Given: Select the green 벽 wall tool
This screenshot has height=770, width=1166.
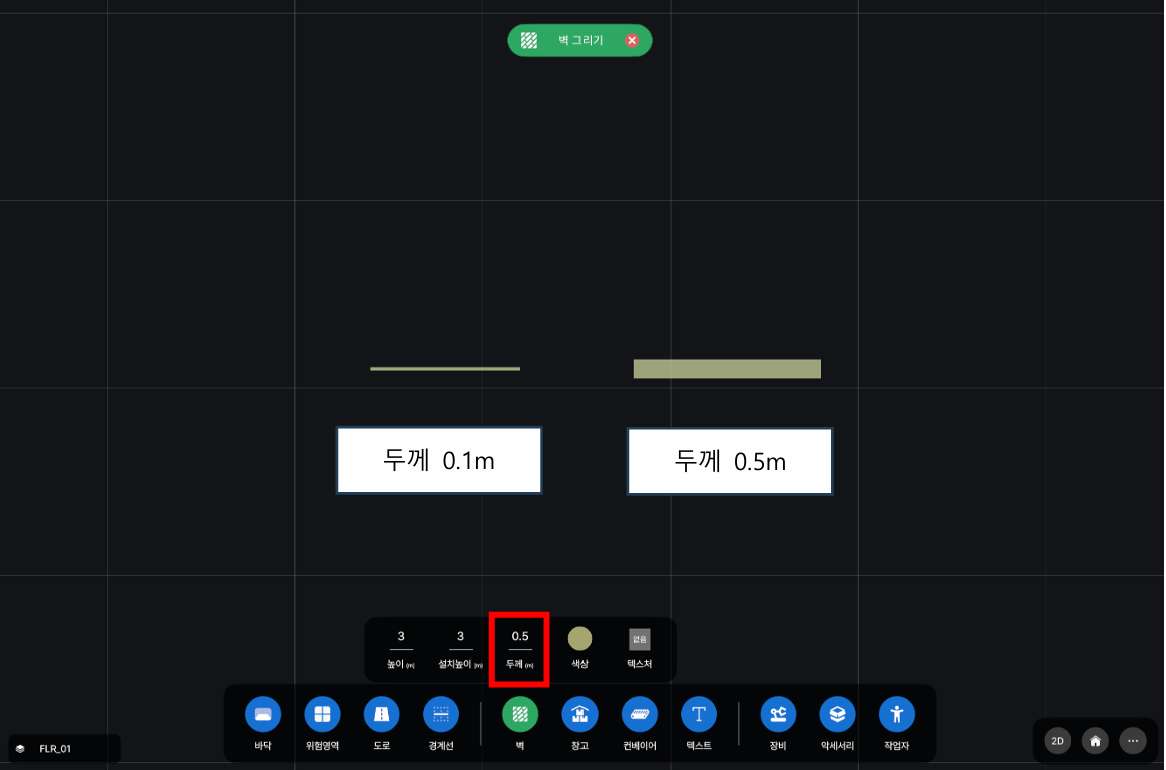Looking at the screenshot, I should pyautogui.click(x=520, y=714).
